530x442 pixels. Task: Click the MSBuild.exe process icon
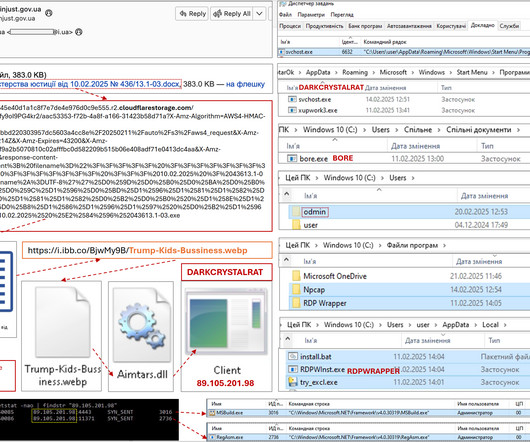pyautogui.click(x=212, y=413)
